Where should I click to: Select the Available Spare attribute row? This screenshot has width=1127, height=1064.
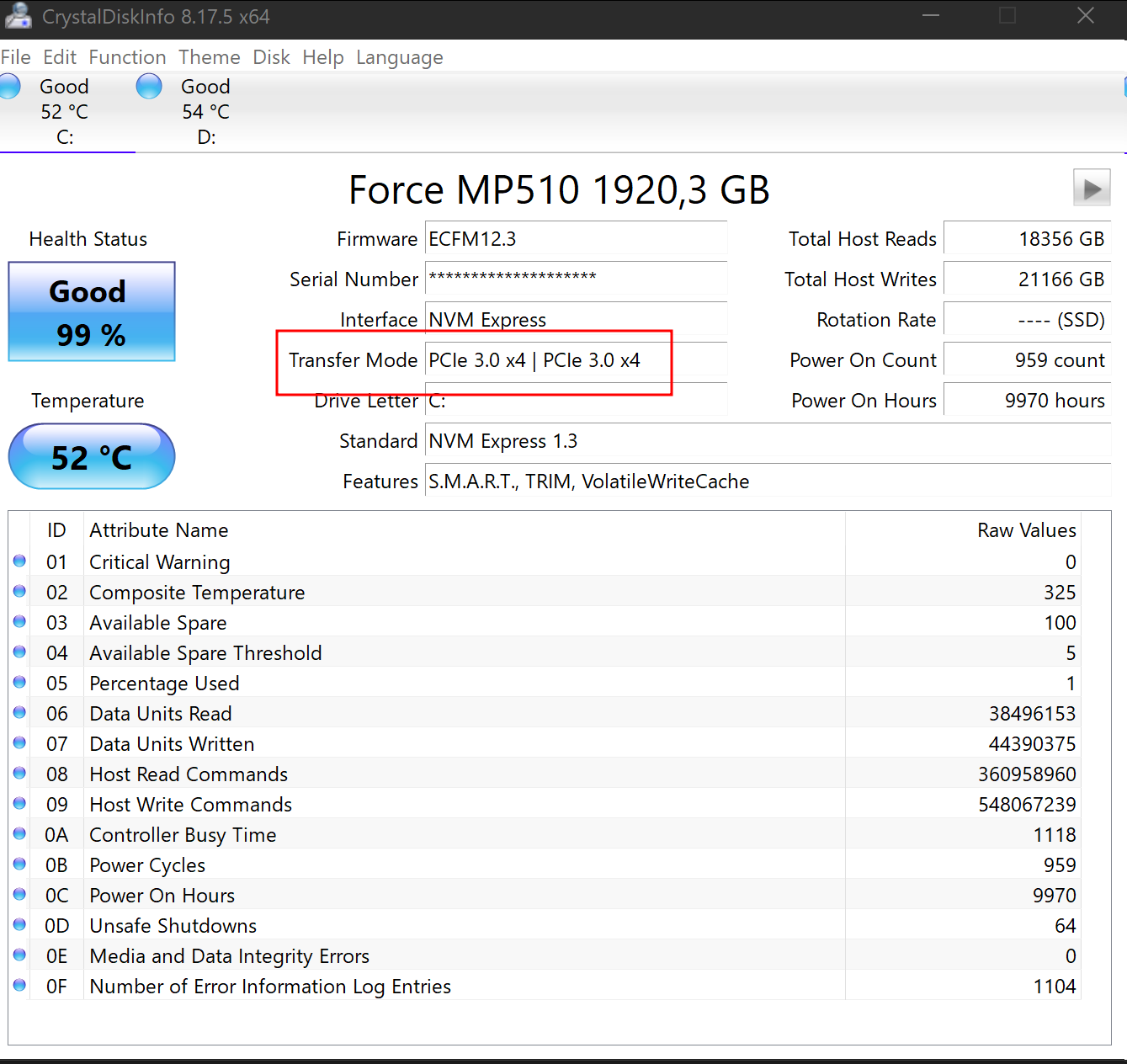point(545,623)
